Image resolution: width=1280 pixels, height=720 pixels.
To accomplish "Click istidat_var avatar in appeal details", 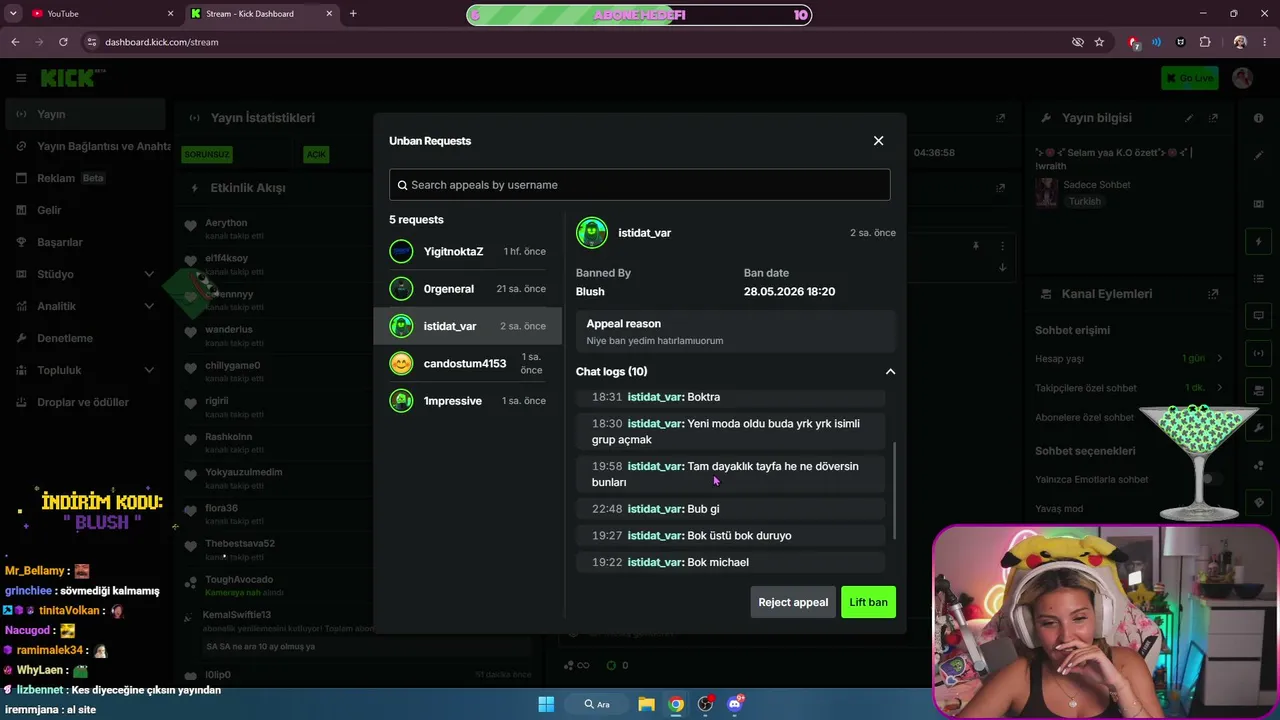I will pyautogui.click(x=592, y=233).
